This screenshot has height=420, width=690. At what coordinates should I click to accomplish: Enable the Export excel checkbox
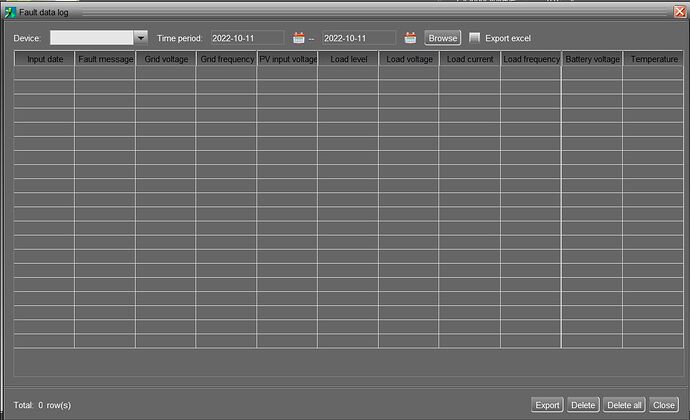coord(474,38)
